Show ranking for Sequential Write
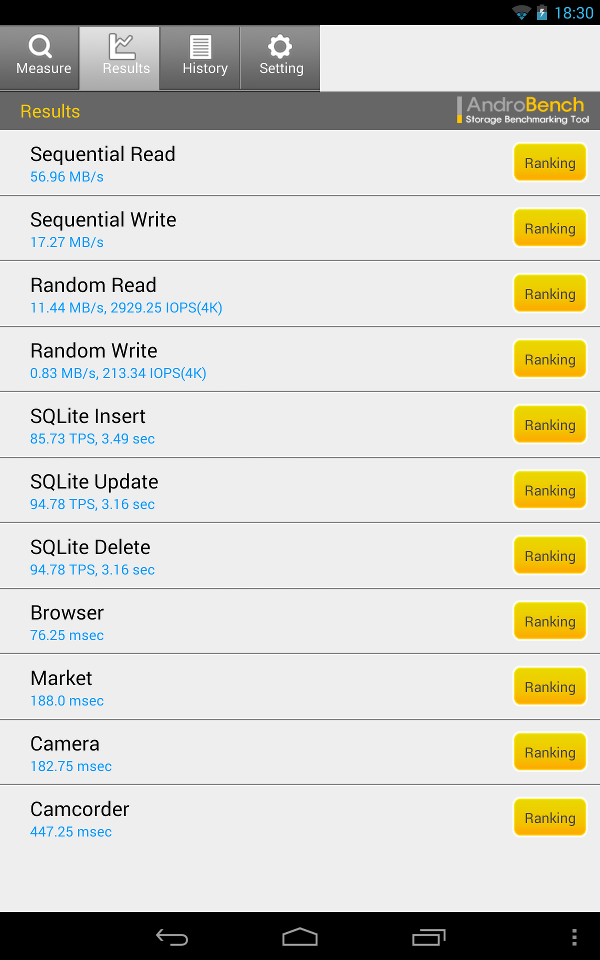Viewport: 600px width, 960px height. 549,228
